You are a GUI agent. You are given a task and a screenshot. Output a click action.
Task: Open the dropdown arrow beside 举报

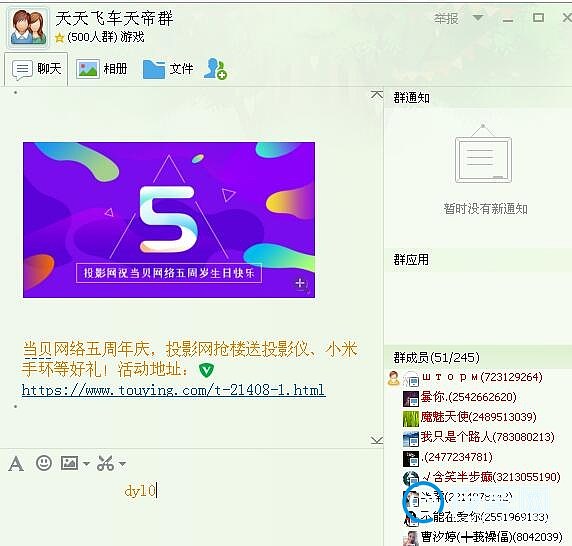click(478, 18)
